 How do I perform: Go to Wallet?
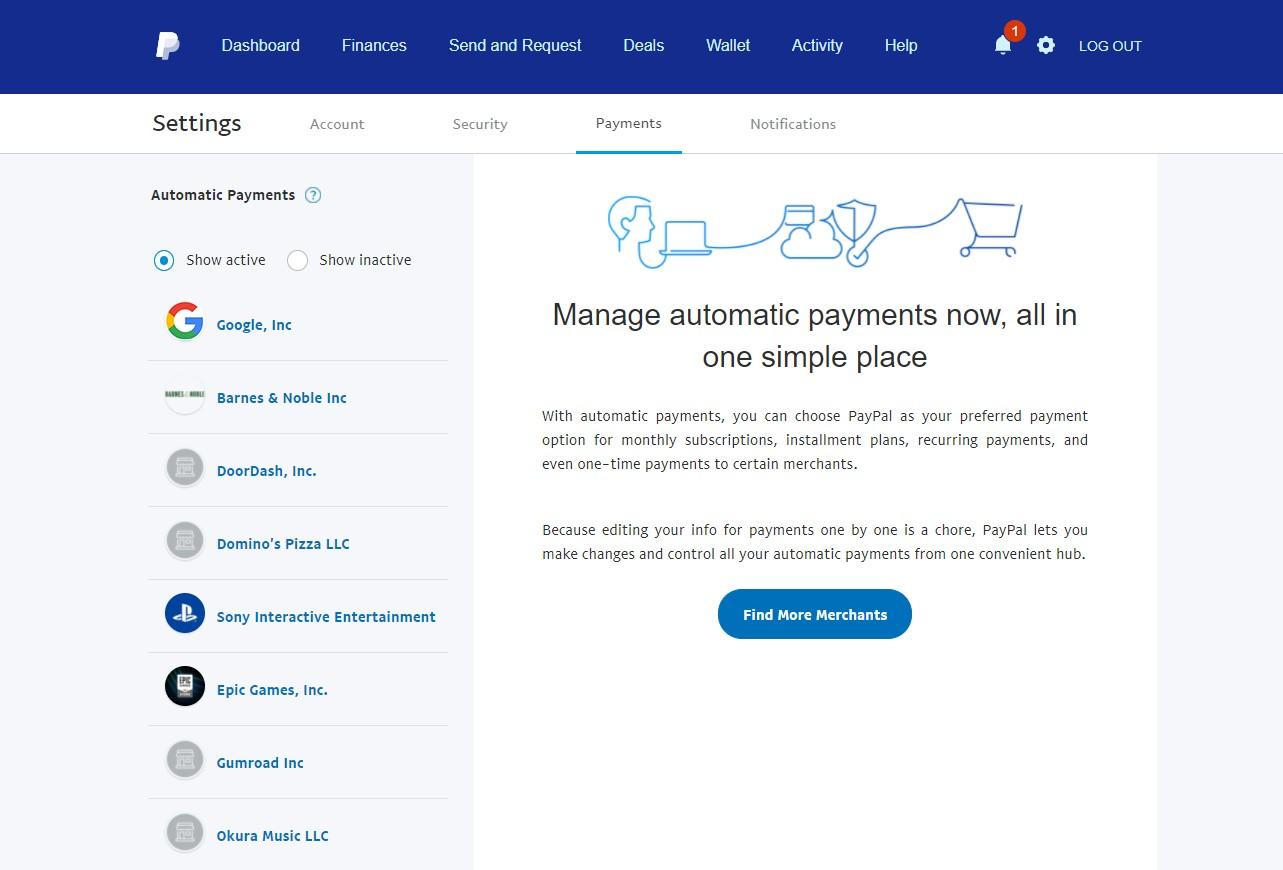coord(728,45)
